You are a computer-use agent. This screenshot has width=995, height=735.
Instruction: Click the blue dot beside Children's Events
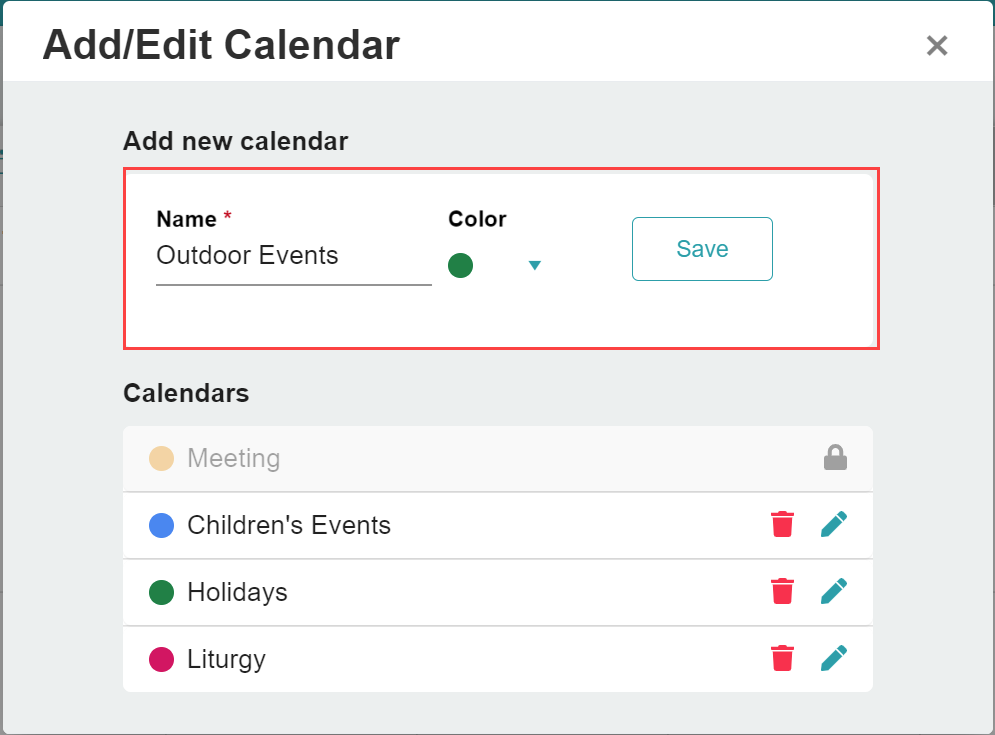(x=161, y=525)
